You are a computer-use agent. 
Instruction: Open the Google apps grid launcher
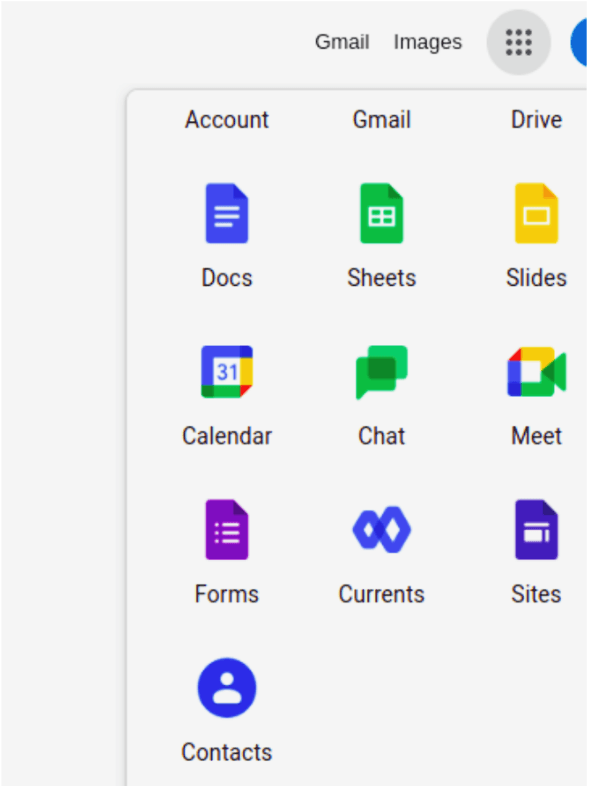click(x=518, y=42)
